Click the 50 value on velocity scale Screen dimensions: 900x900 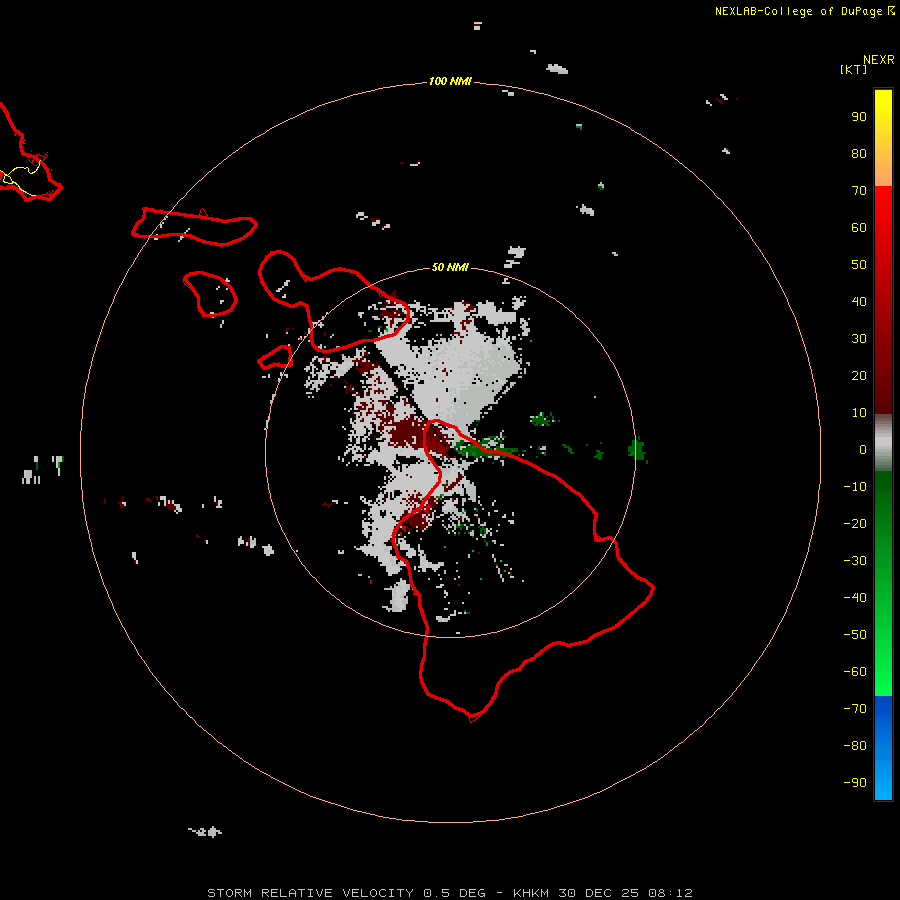[x=859, y=265]
